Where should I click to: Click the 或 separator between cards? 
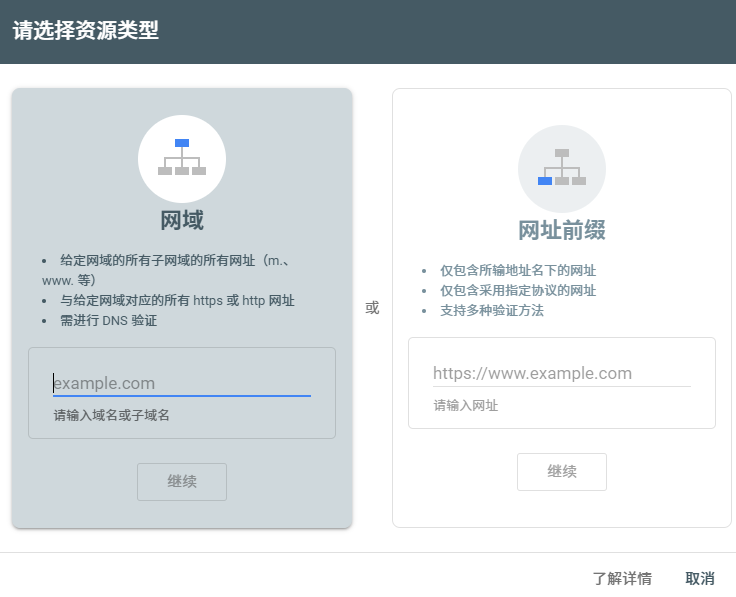372,308
